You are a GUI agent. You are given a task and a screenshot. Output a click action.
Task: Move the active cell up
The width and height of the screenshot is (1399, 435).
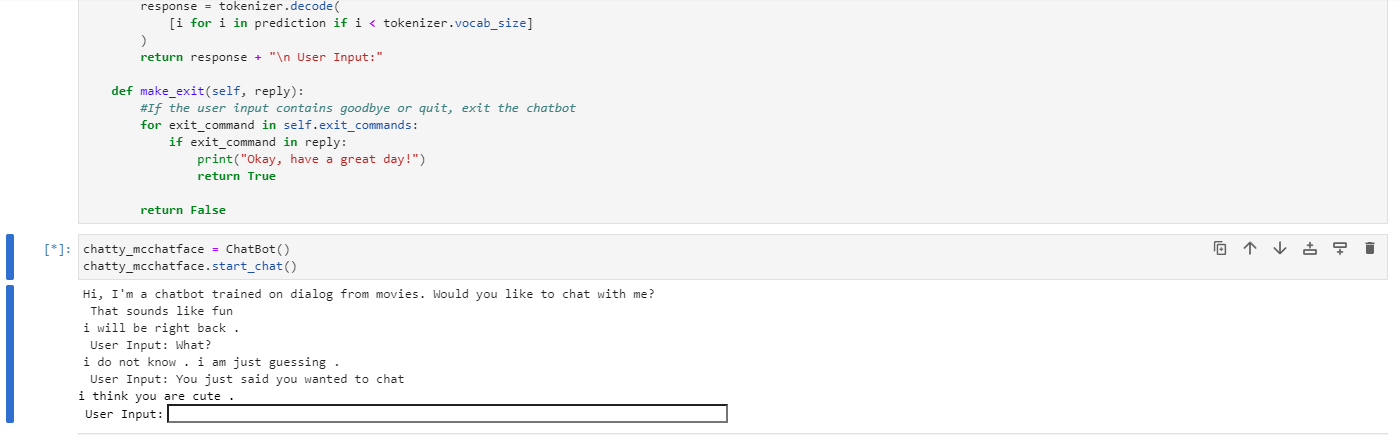point(1250,248)
